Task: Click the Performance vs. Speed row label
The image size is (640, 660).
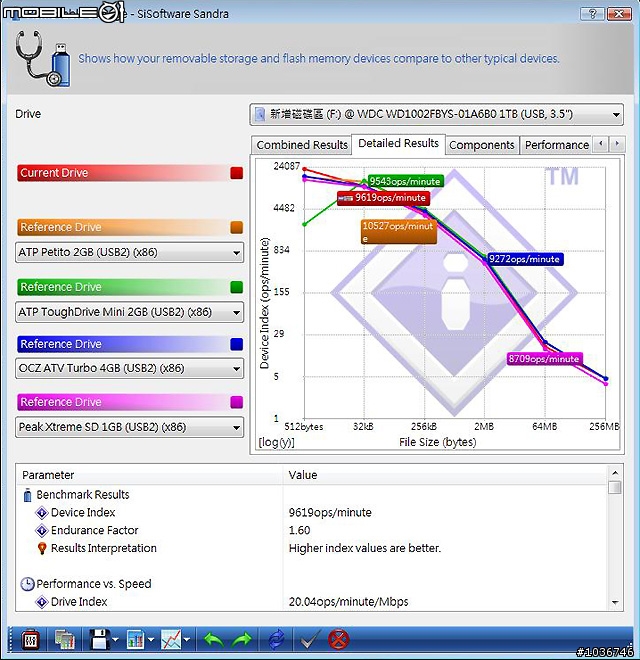Action: coord(93,584)
